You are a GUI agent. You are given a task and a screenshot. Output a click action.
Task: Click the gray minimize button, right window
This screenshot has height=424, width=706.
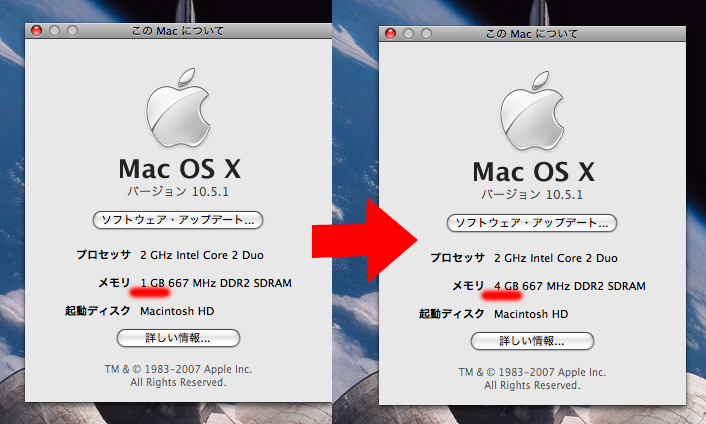point(408,34)
